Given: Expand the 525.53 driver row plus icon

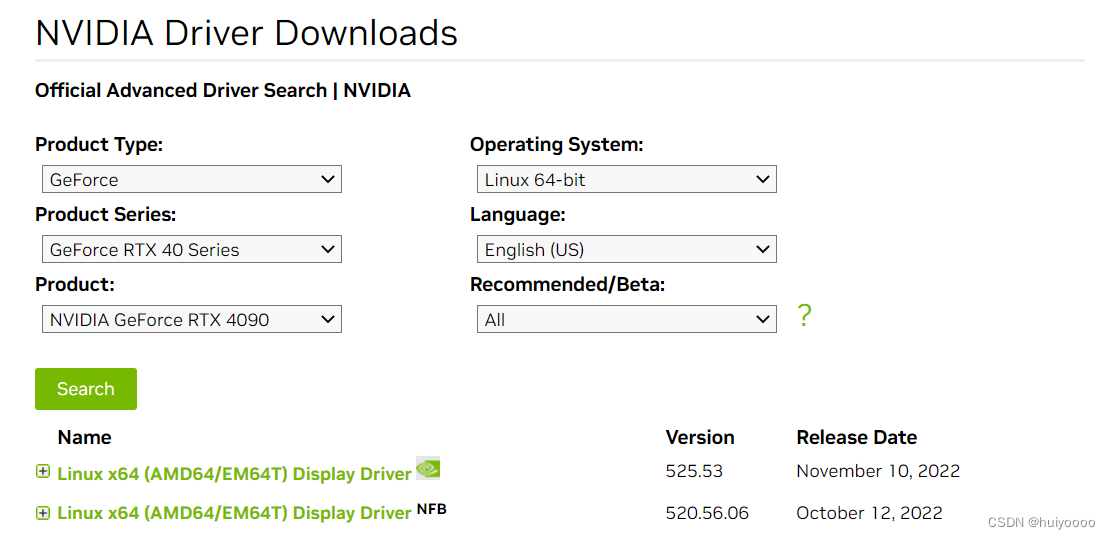Looking at the screenshot, I should 42,471.
